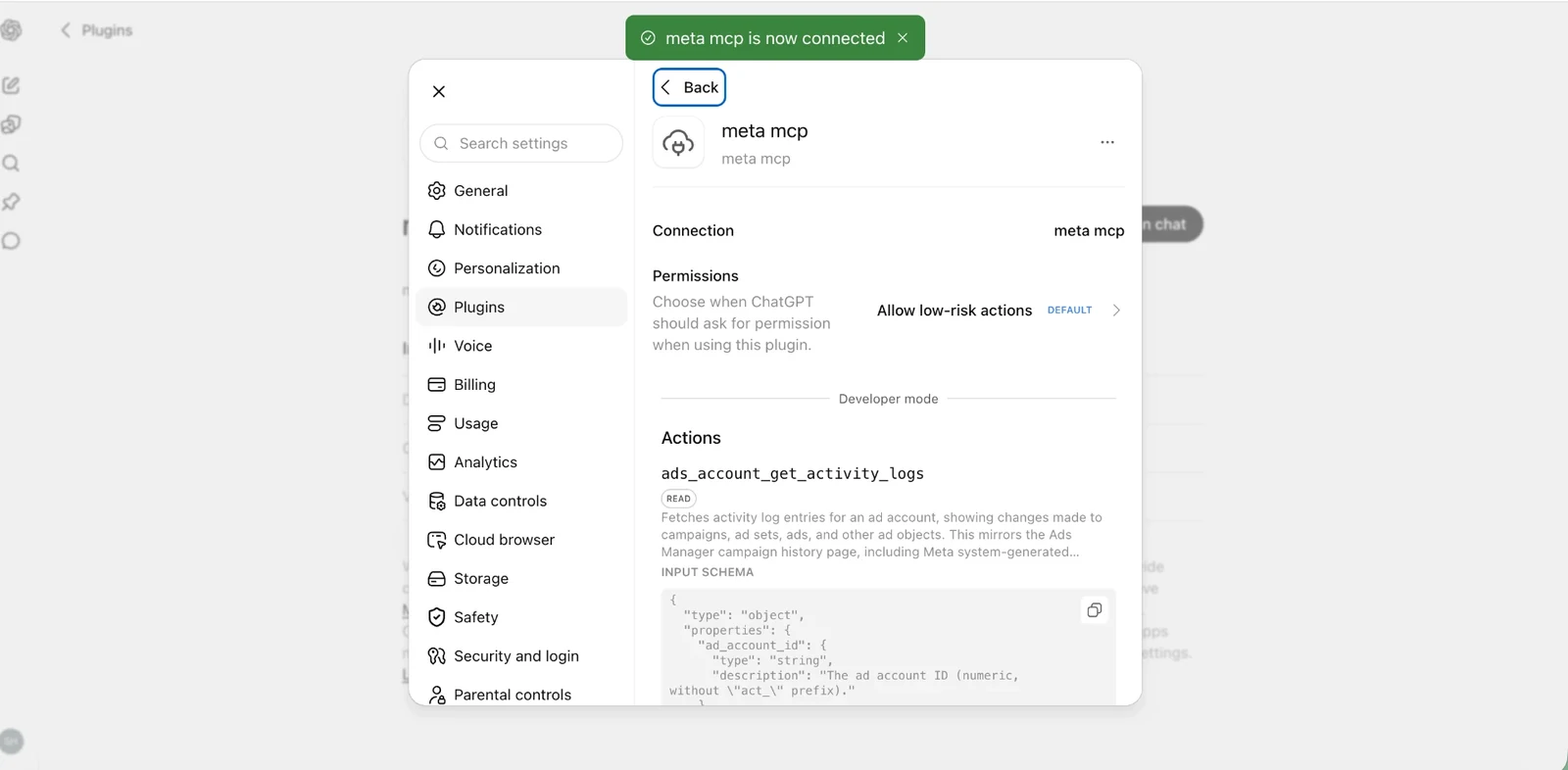View Storage settings
The width and height of the screenshot is (1568, 770).
[x=521, y=579]
